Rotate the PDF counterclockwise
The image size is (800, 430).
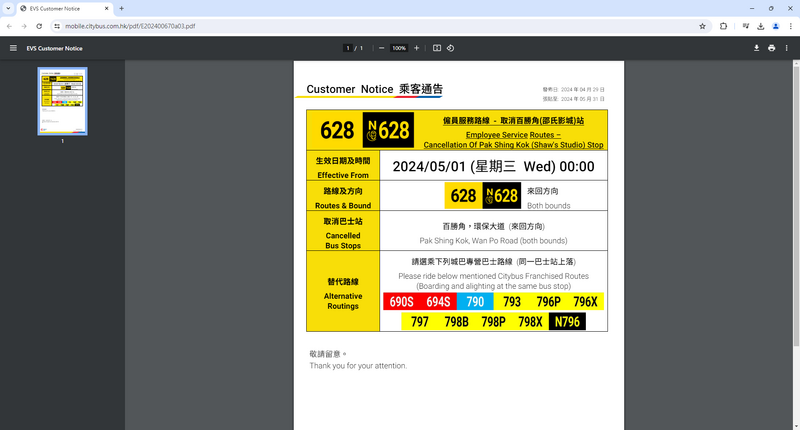click(x=451, y=48)
